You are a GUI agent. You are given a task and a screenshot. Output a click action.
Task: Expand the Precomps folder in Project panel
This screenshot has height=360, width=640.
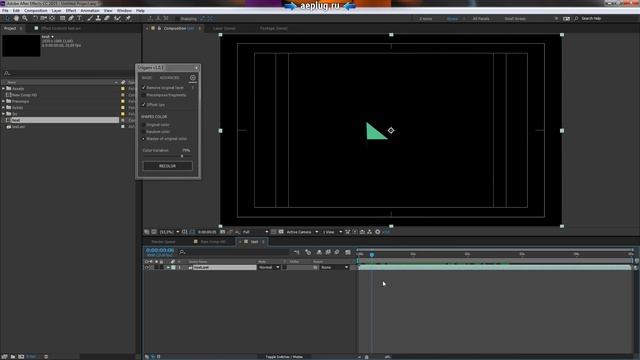[4, 101]
